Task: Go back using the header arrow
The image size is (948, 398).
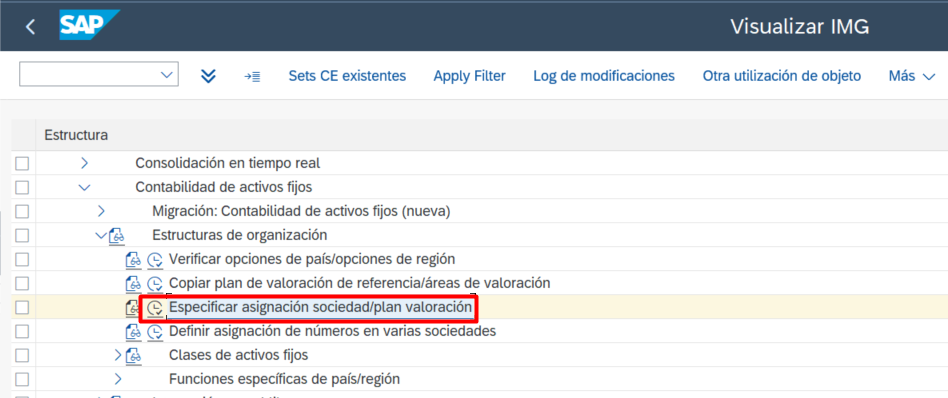Action: coord(30,27)
